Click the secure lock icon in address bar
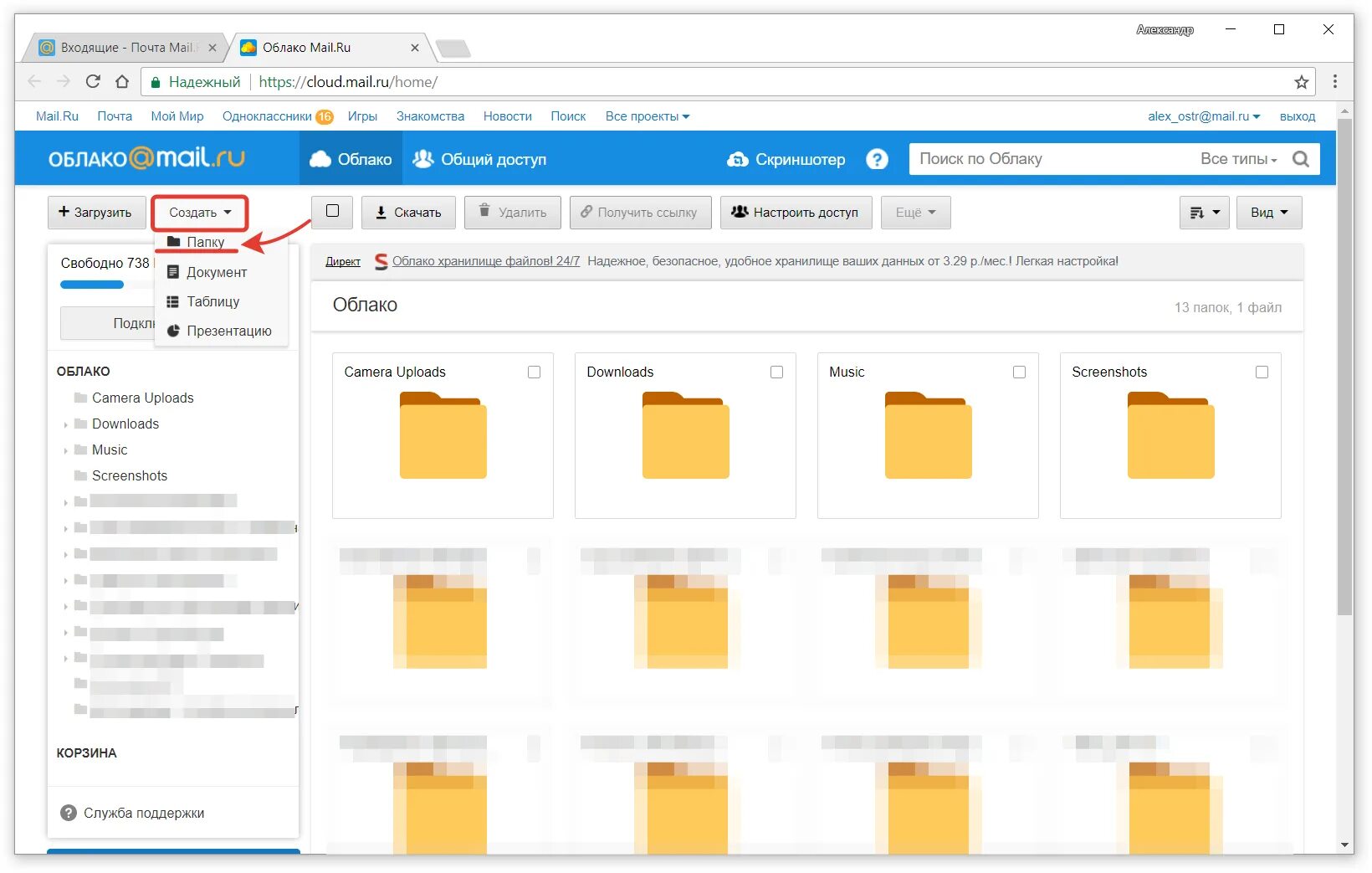 [x=155, y=82]
